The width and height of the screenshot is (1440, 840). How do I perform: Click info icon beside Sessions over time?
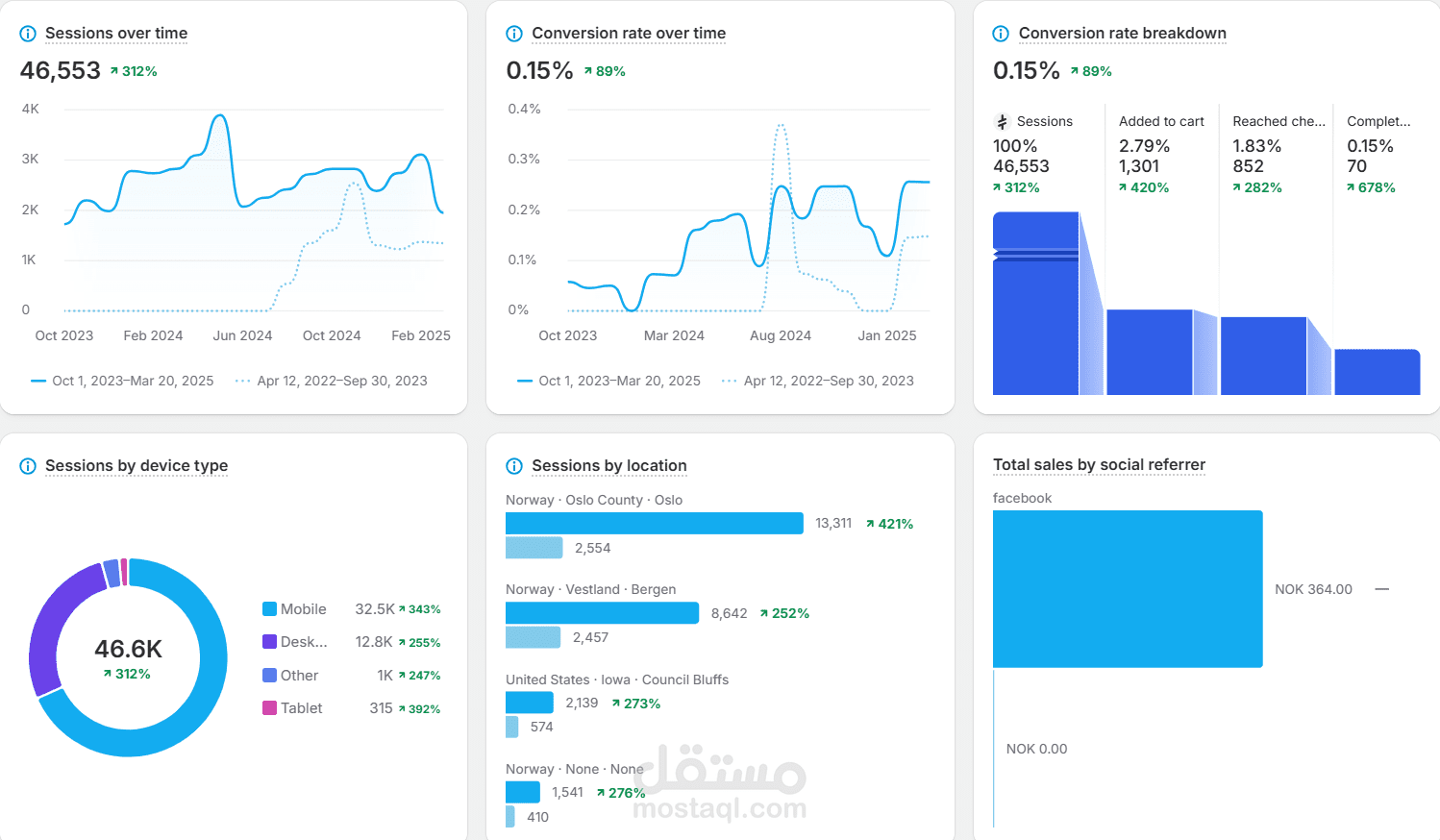point(28,34)
